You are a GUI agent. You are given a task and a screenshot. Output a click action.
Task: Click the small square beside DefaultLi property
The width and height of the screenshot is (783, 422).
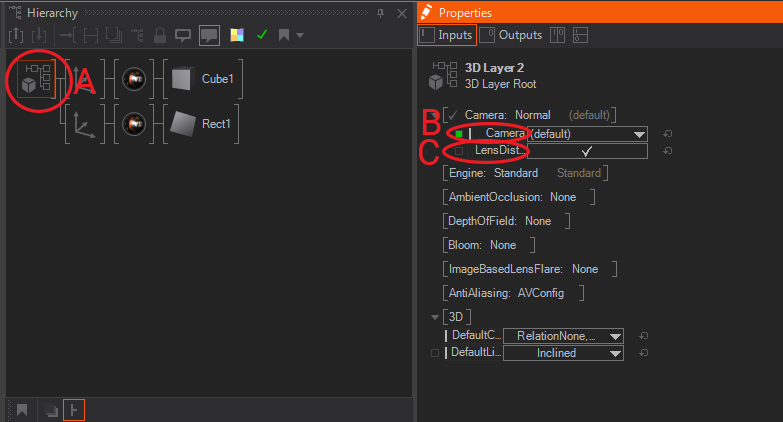pyautogui.click(x=434, y=353)
